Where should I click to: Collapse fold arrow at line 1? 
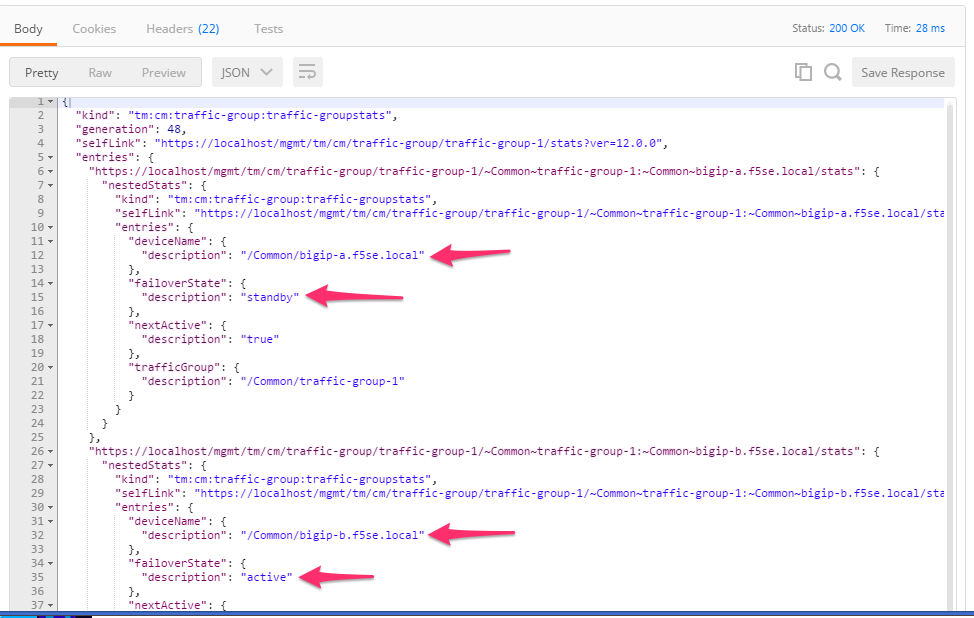point(50,101)
